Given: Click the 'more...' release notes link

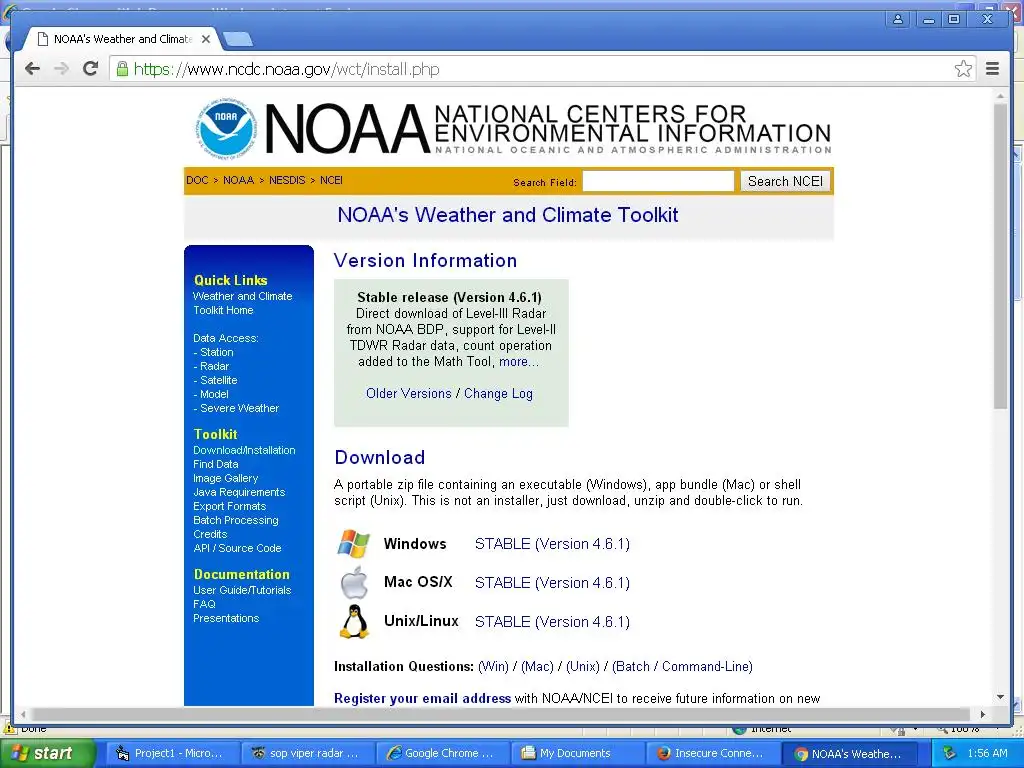Looking at the screenshot, I should [519, 362].
